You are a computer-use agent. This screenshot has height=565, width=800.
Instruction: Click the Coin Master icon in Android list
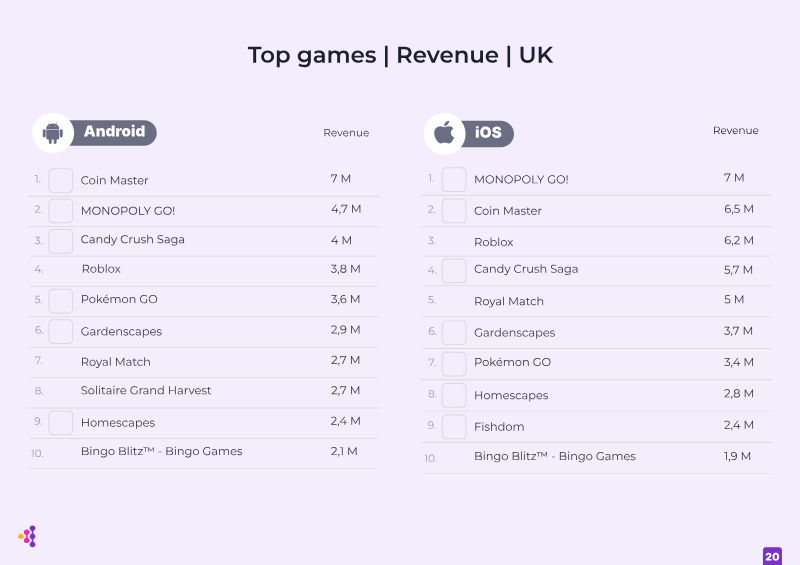pyautogui.click(x=61, y=181)
